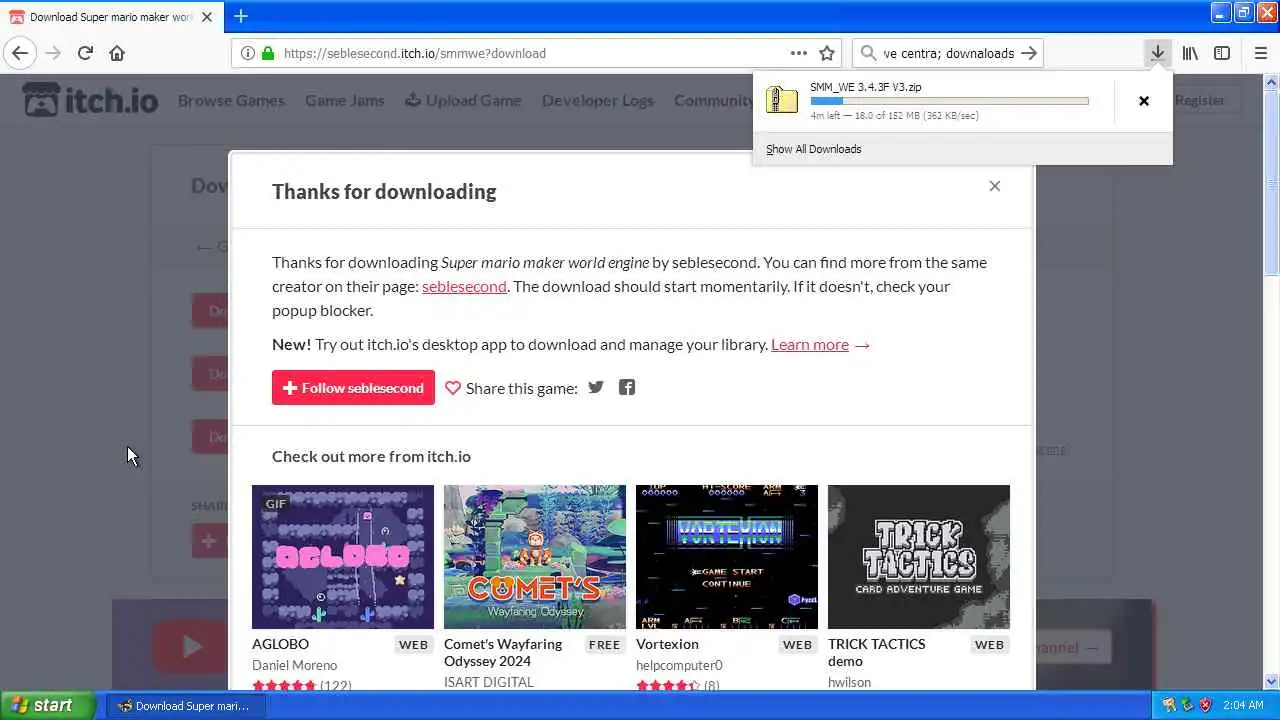This screenshot has width=1280, height=720.
Task: Click the Learn more link
Action: point(810,344)
